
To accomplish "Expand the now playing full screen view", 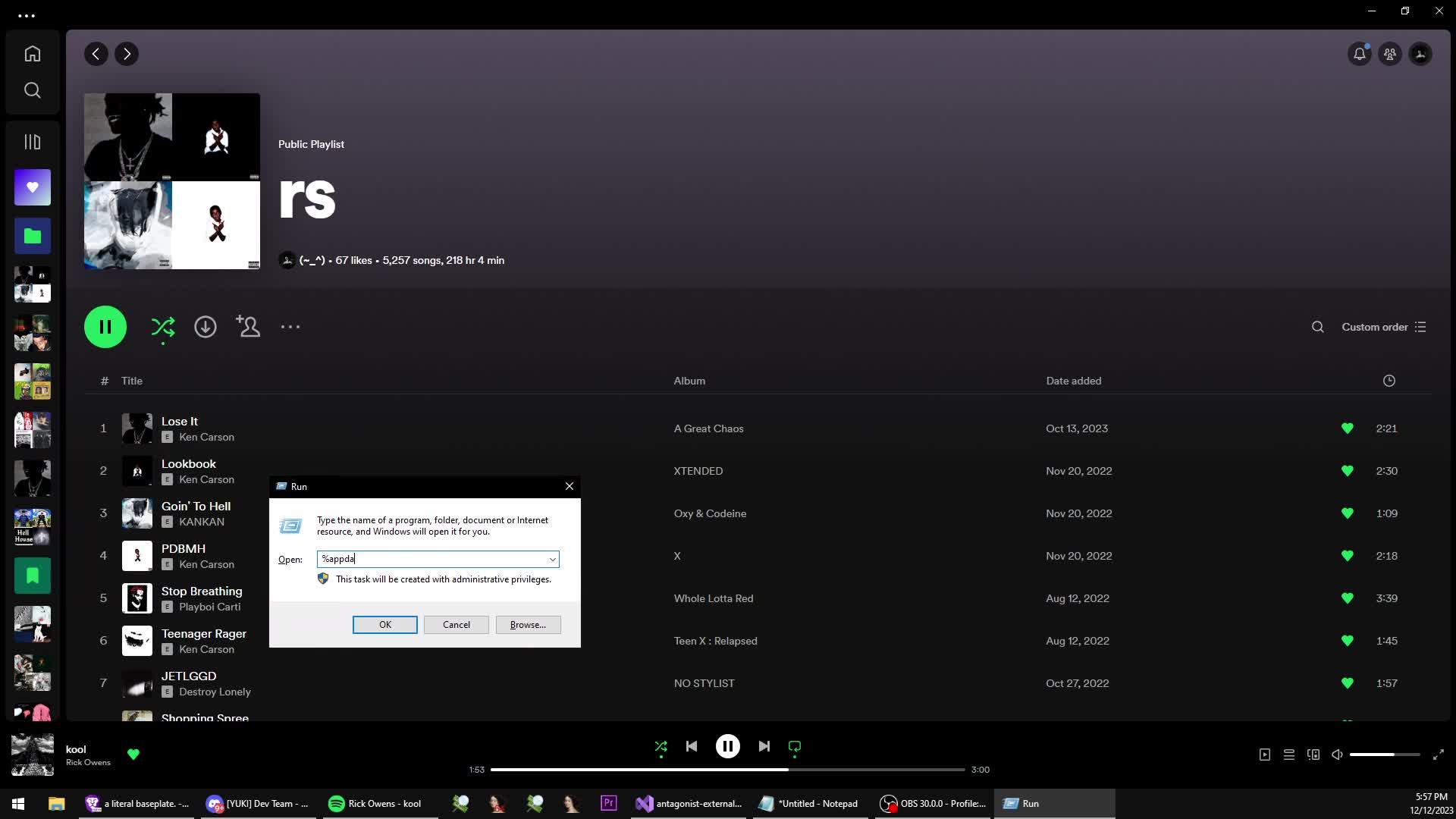I will [1439, 755].
